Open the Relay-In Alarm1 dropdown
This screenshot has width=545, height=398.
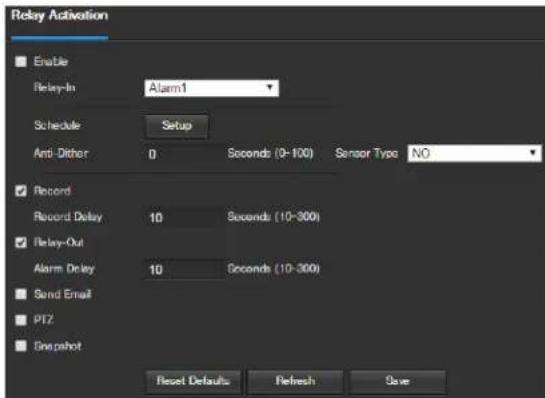pyautogui.click(x=211, y=88)
